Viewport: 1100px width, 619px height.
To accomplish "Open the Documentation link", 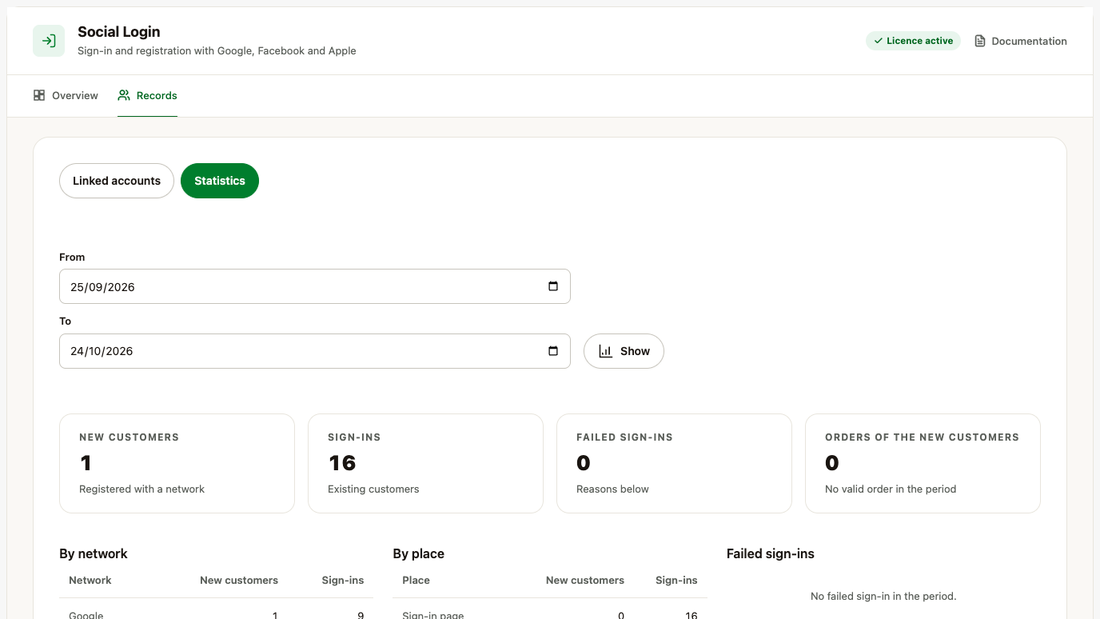I will tap(1021, 41).
